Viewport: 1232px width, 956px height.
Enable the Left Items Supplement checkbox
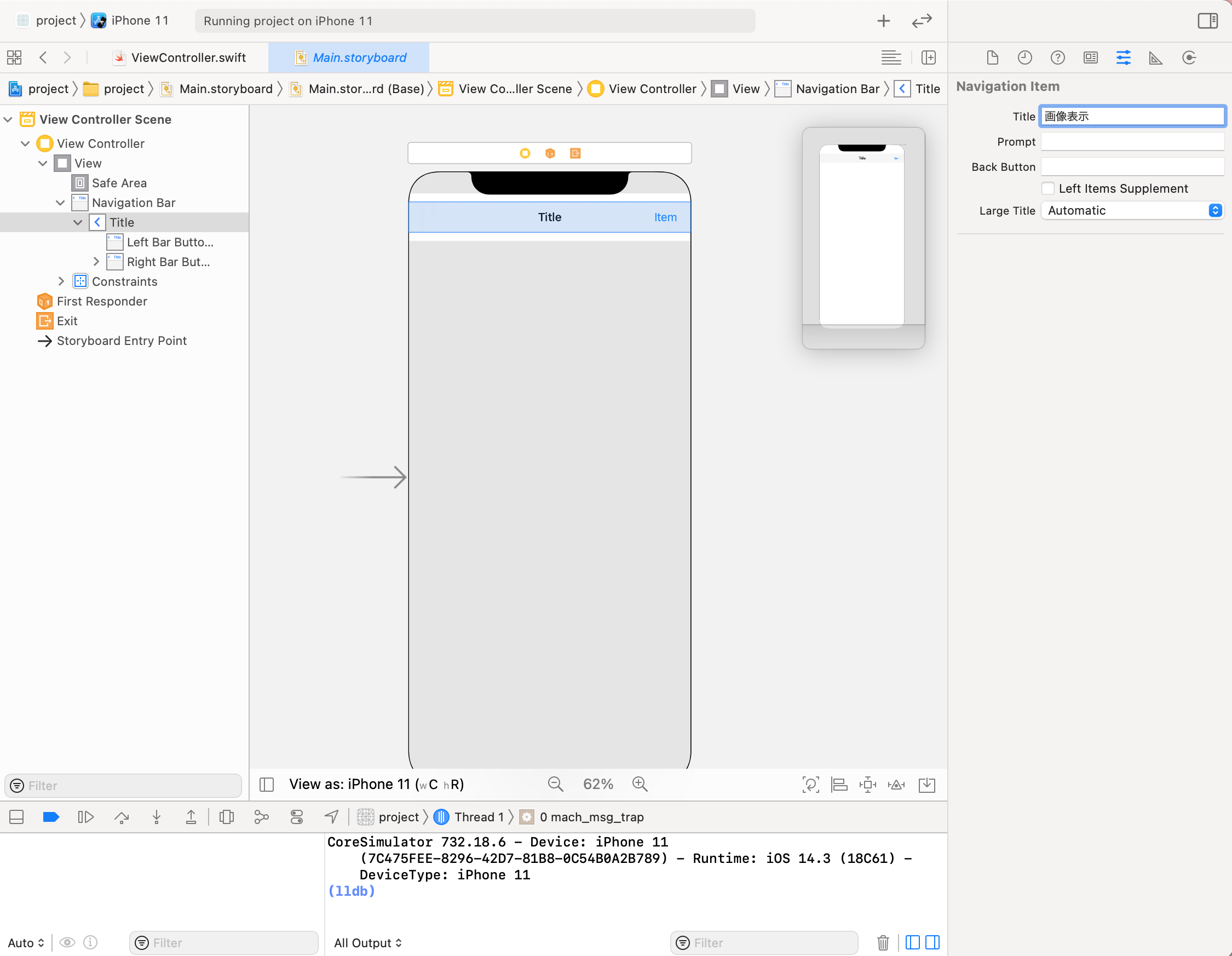coord(1048,188)
